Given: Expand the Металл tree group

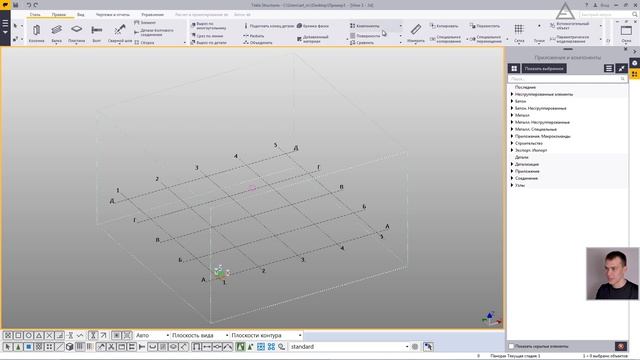Looking at the screenshot, I should 512,115.
